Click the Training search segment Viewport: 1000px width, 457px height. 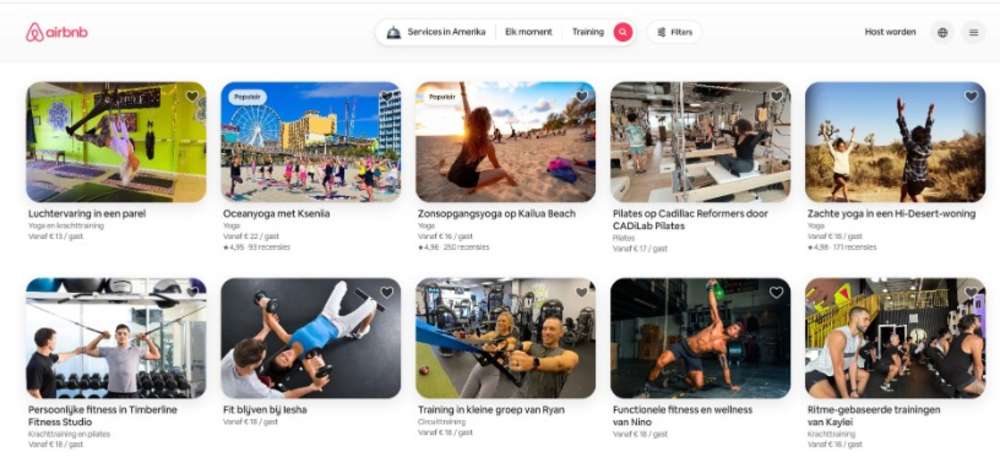click(x=587, y=33)
